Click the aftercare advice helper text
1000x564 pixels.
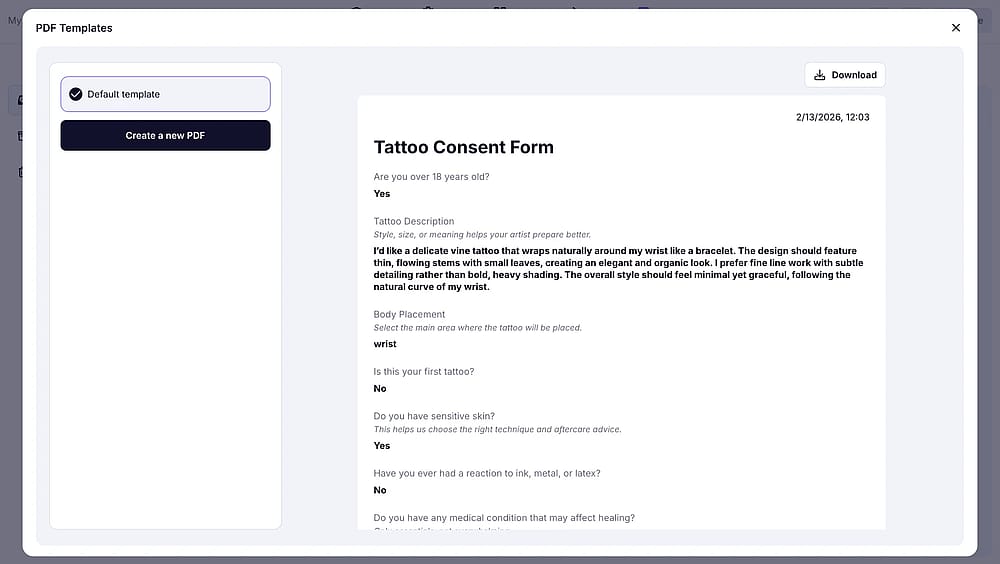tap(497, 429)
